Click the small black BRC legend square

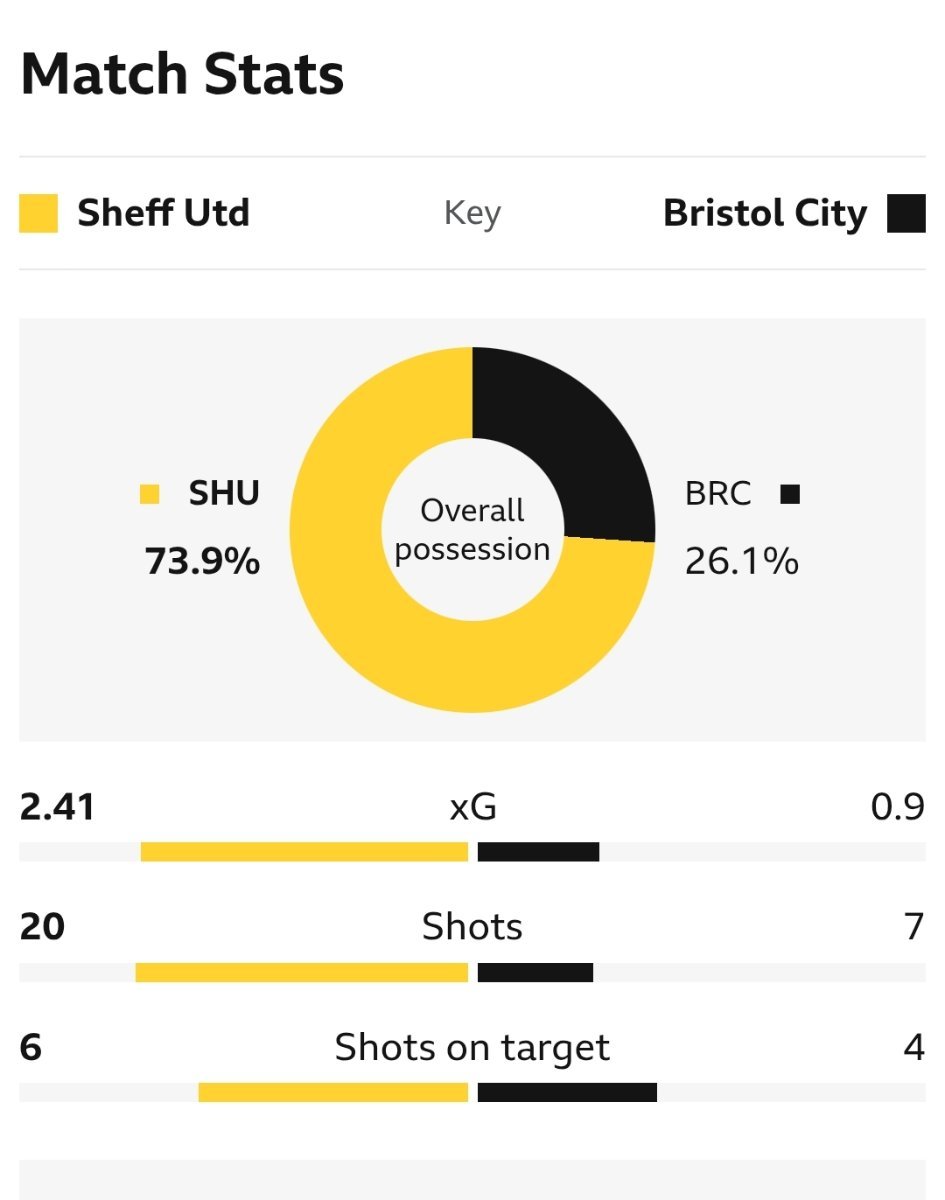(x=790, y=494)
